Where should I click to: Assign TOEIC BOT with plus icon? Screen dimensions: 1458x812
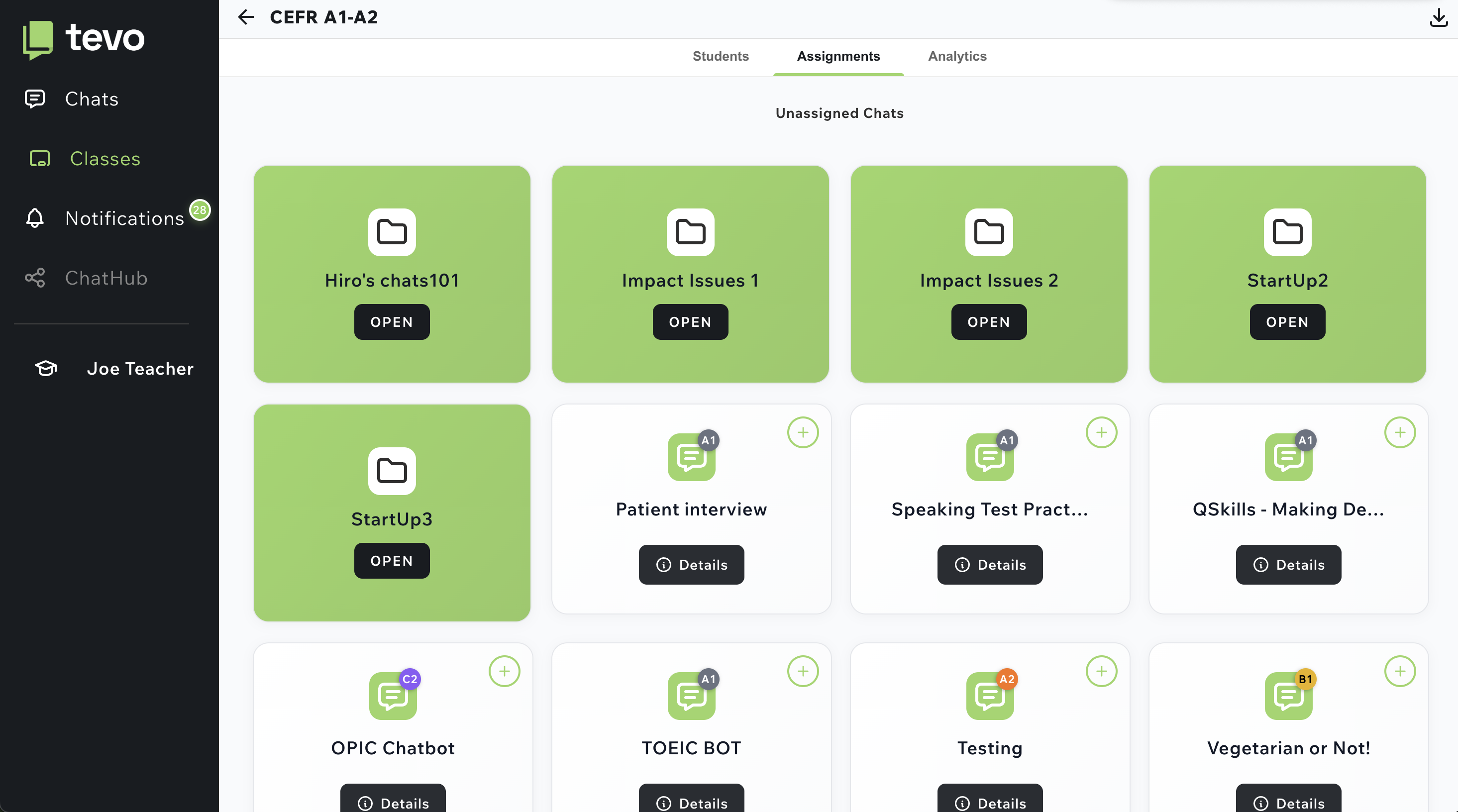tap(803, 671)
